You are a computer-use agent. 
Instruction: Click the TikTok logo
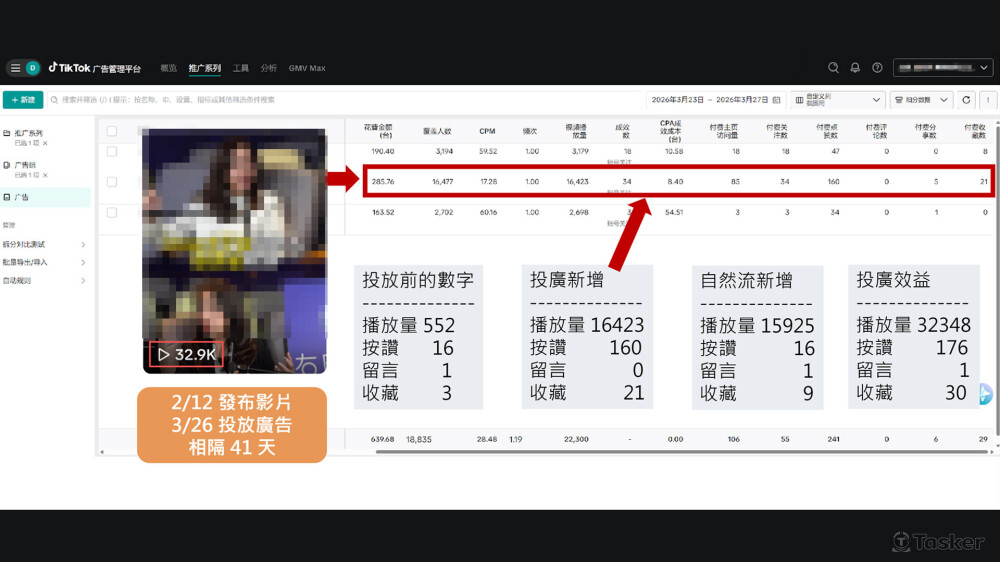coord(70,68)
